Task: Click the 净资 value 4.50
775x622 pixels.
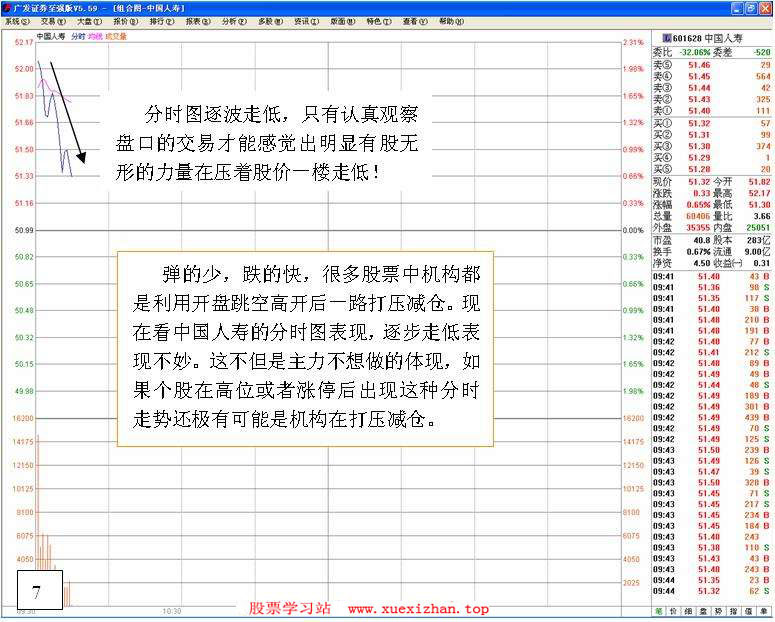Action: pyautogui.click(x=702, y=264)
